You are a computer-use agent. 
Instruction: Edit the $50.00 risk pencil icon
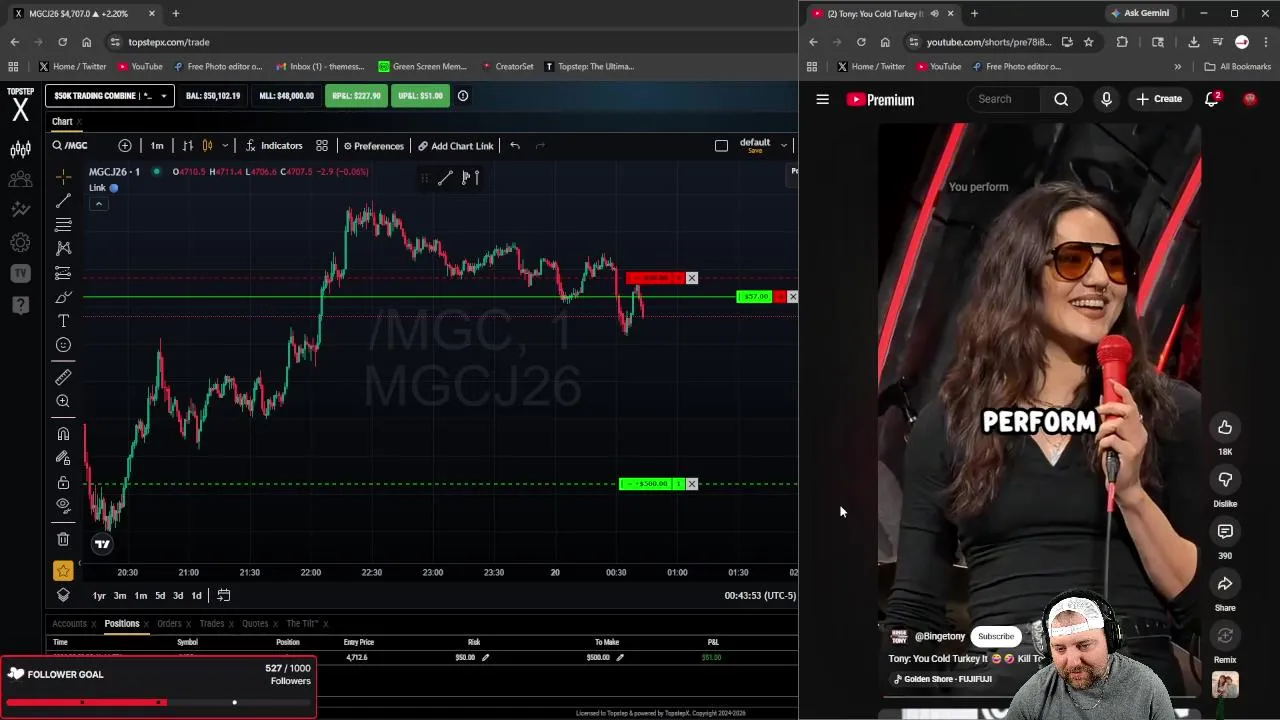tap(485, 658)
